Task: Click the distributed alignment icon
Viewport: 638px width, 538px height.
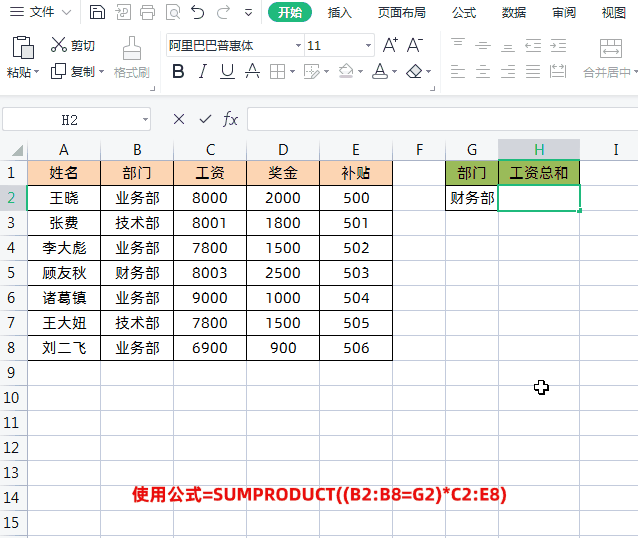Action: (x=558, y=72)
